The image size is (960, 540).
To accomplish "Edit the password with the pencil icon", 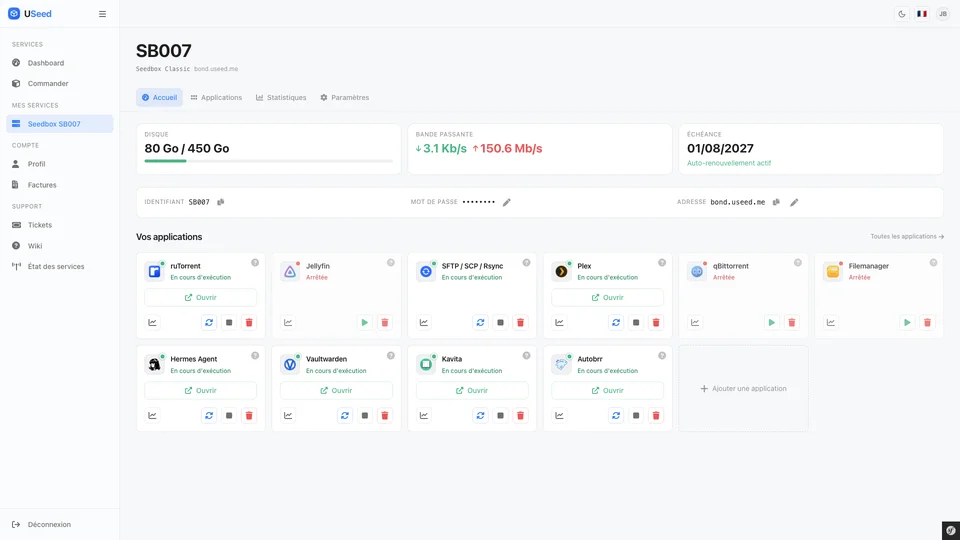I will point(506,202).
